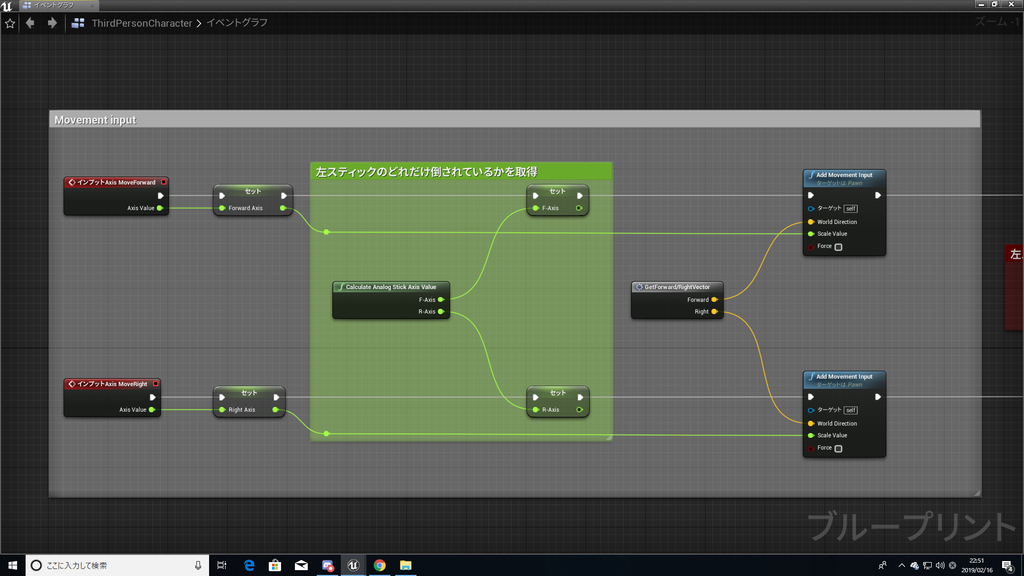Click Forward Axis set node's exec output
The height and width of the screenshot is (576, 1024).
[283, 195]
